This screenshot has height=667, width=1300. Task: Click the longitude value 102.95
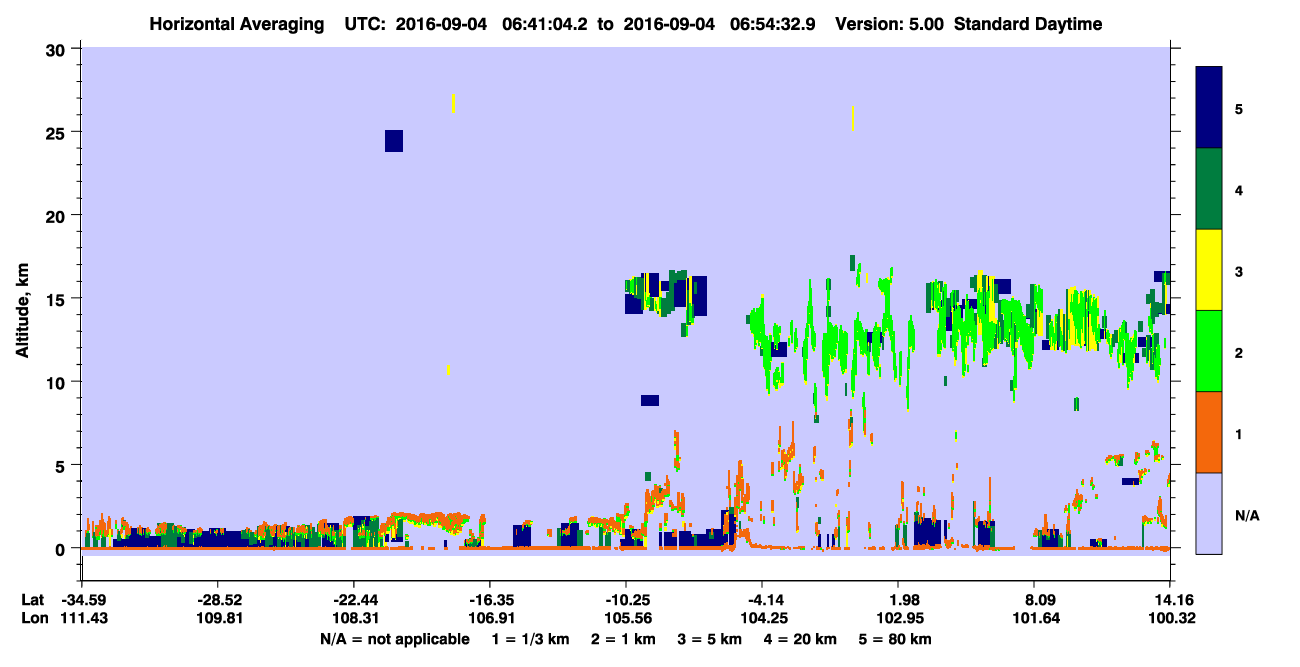pos(898,618)
